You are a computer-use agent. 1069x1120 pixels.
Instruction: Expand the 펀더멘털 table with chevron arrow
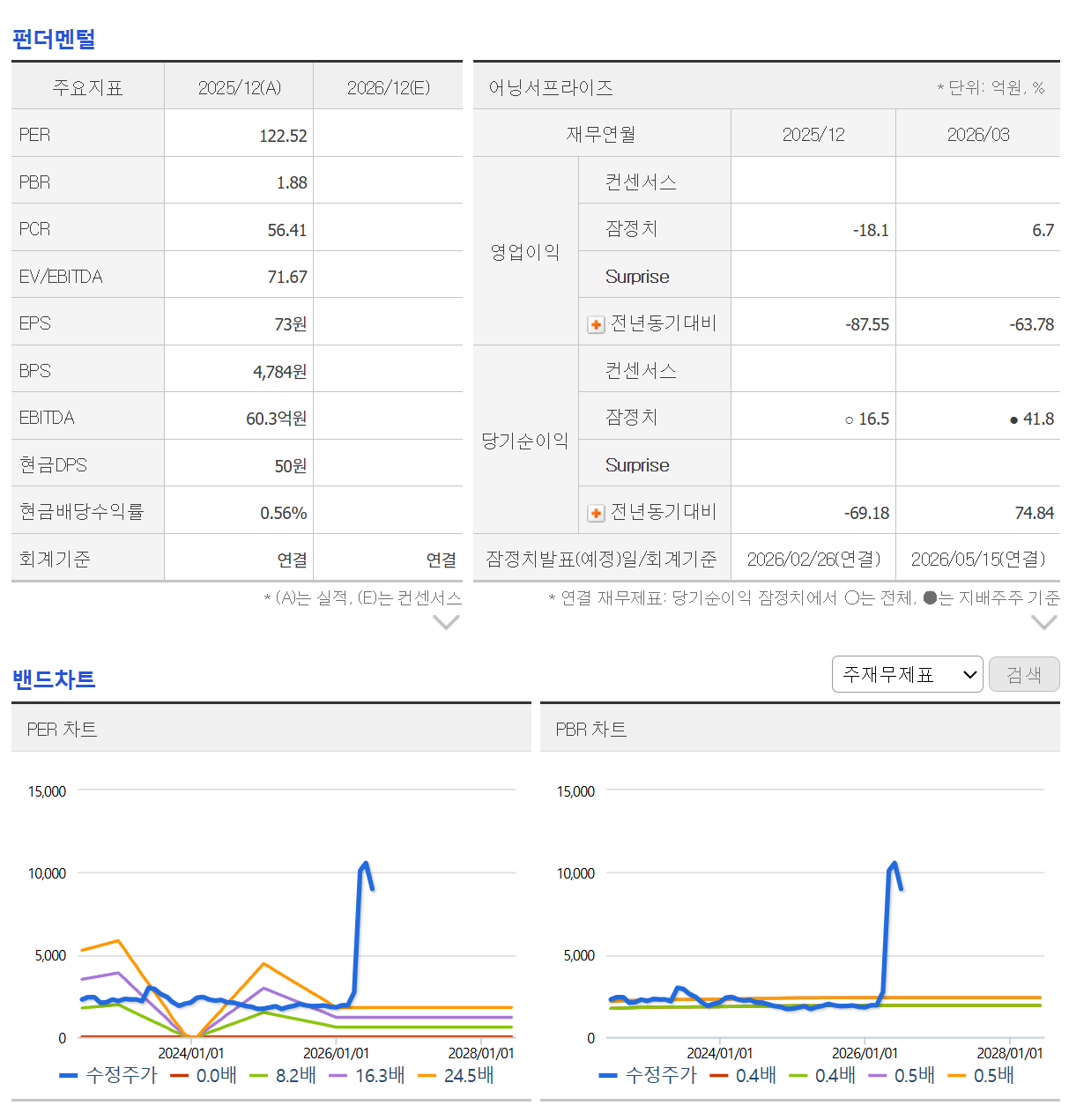tap(447, 622)
